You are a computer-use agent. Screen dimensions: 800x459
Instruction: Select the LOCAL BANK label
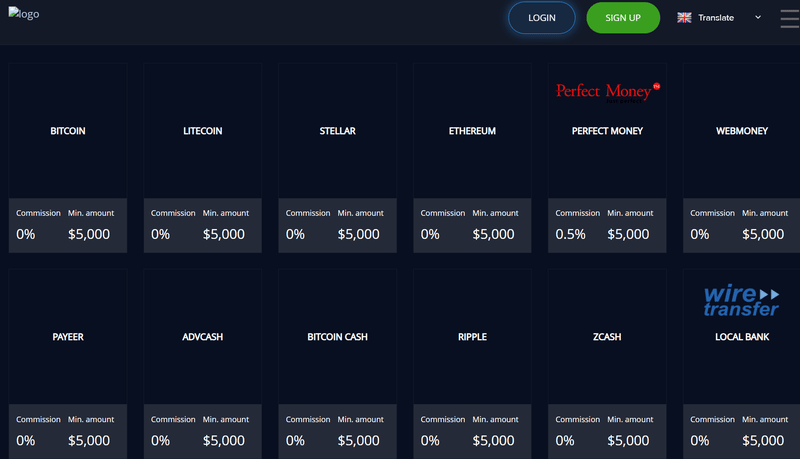click(x=742, y=337)
